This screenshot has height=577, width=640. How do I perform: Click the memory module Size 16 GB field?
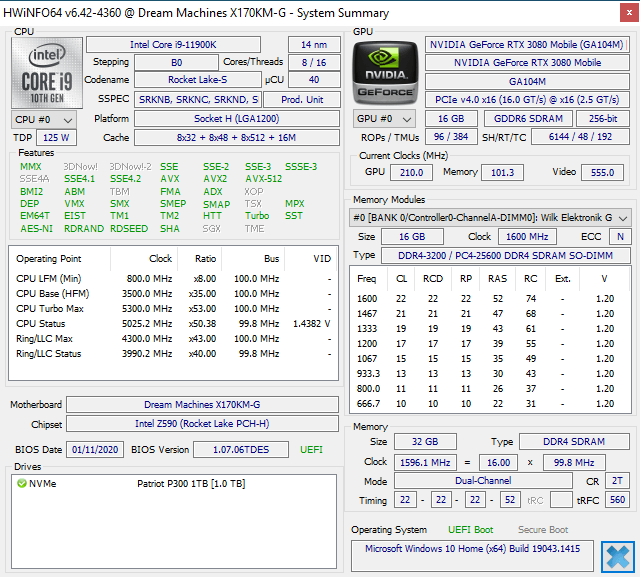[412, 237]
